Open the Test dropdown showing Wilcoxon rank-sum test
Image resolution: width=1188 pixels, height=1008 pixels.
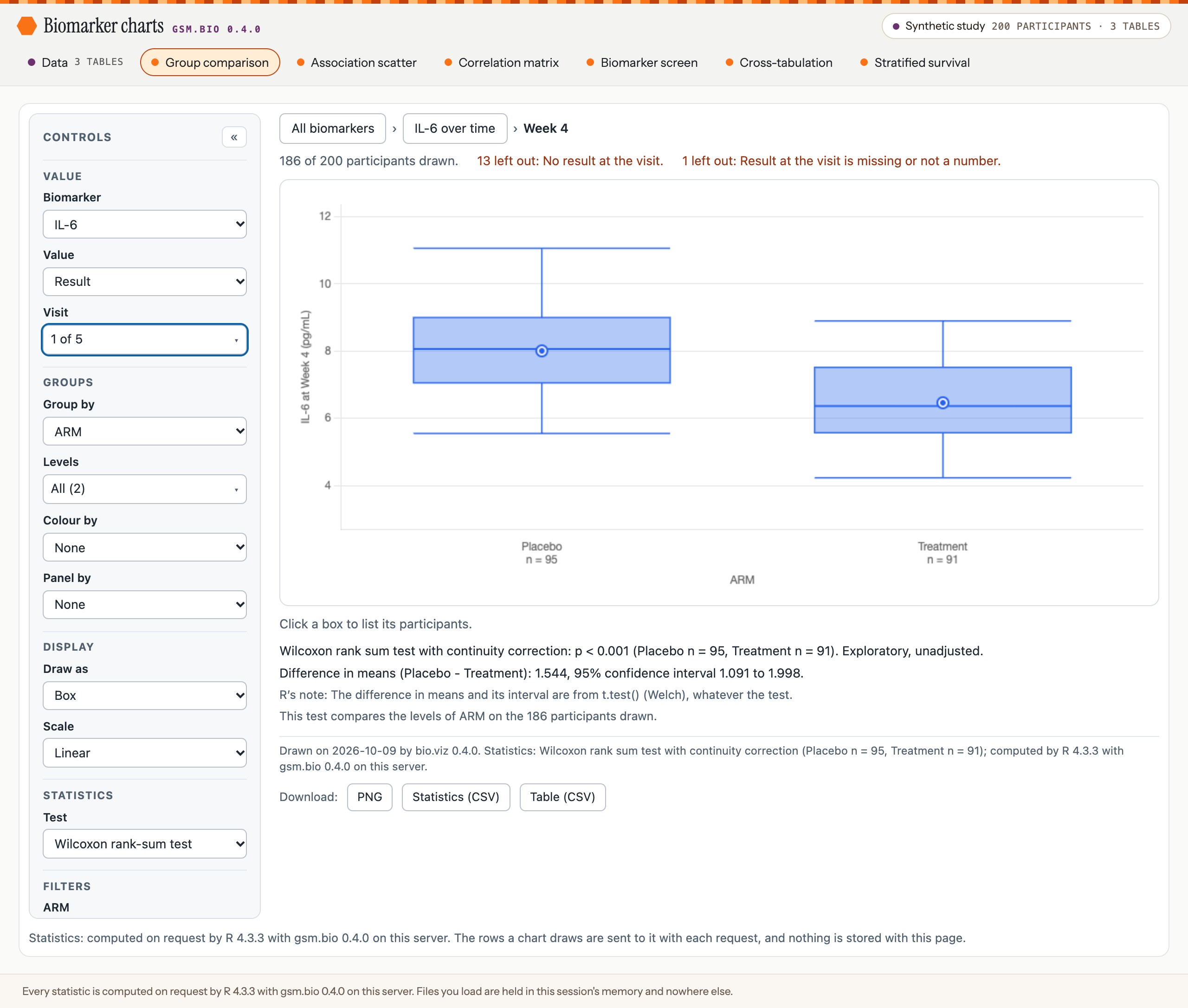pyautogui.click(x=145, y=844)
